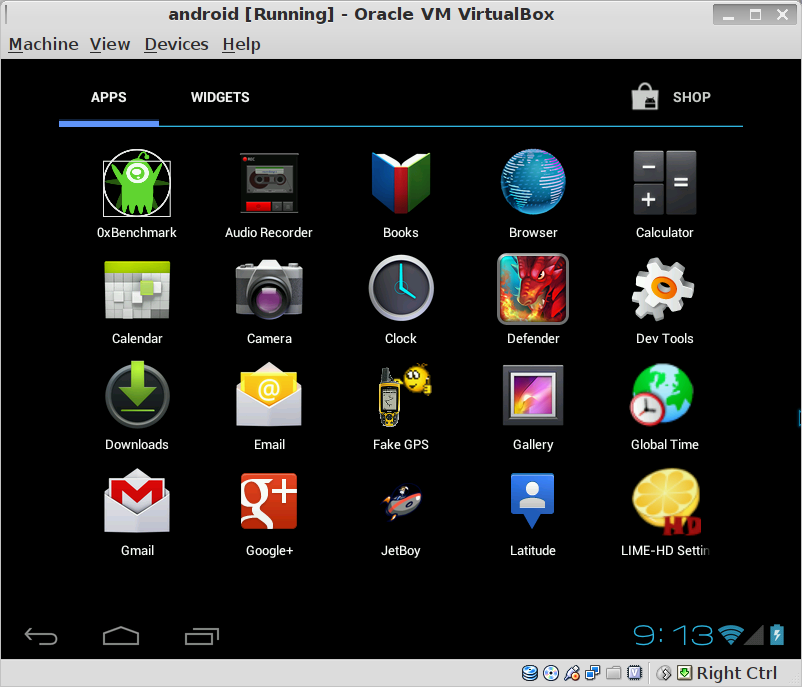
Task: Launch Fake GPS
Action: 401,394
